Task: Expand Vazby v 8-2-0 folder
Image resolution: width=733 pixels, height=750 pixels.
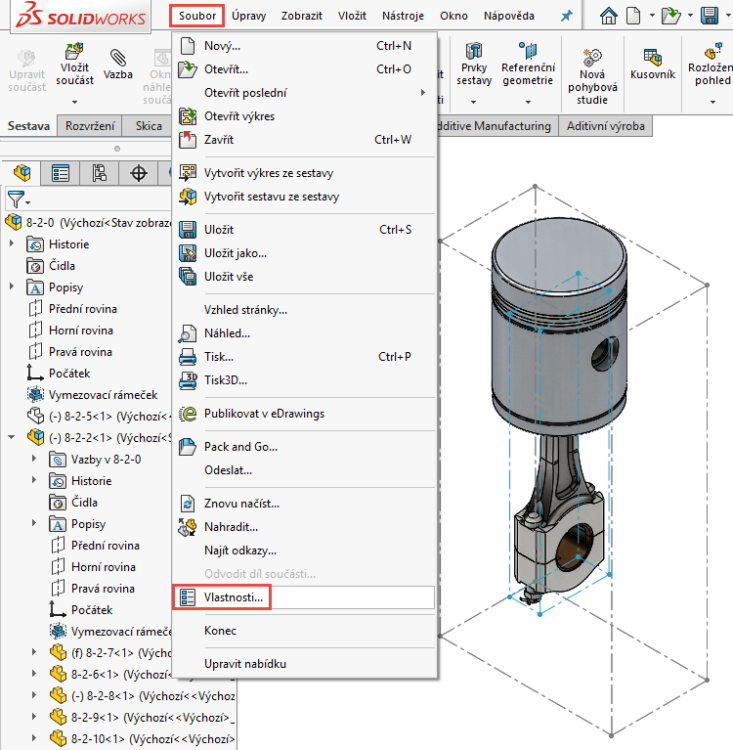Action: pos(33,459)
